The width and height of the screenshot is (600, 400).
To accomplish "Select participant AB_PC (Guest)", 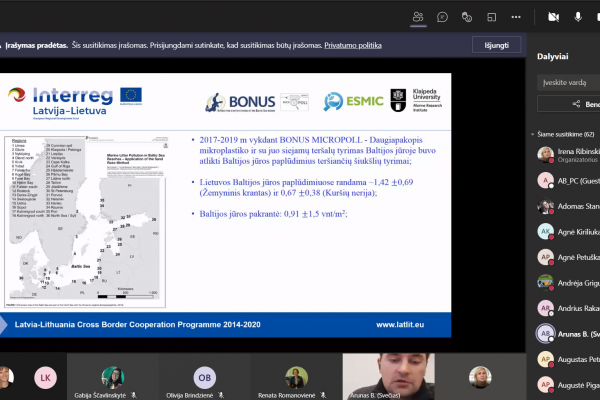I will click(x=568, y=181).
